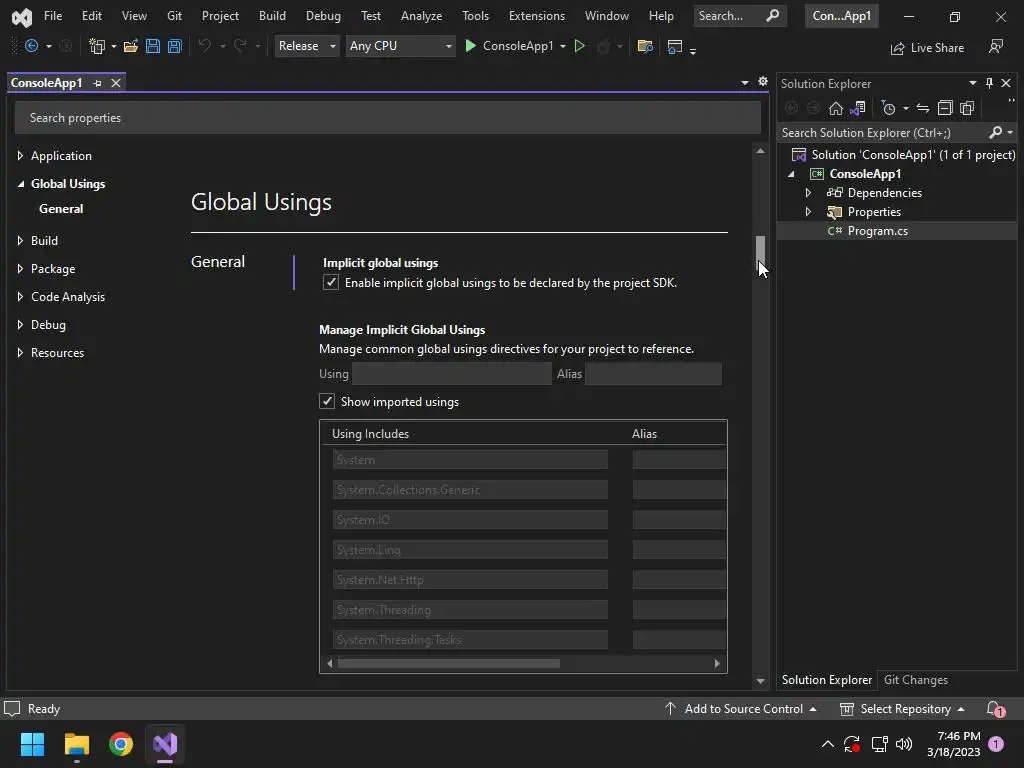
Task: Show hidden system tray icons
Action: [x=827, y=744]
